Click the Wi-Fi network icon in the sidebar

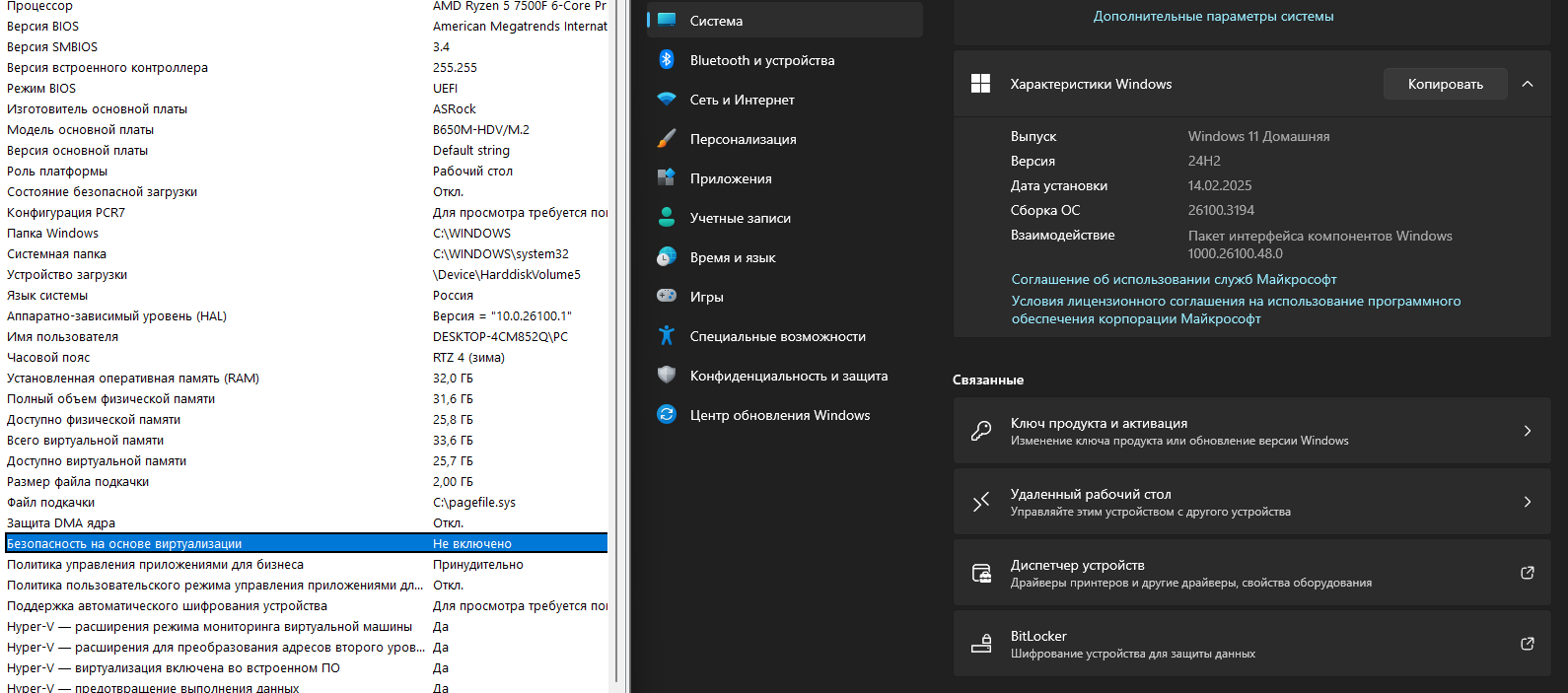[667, 100]
